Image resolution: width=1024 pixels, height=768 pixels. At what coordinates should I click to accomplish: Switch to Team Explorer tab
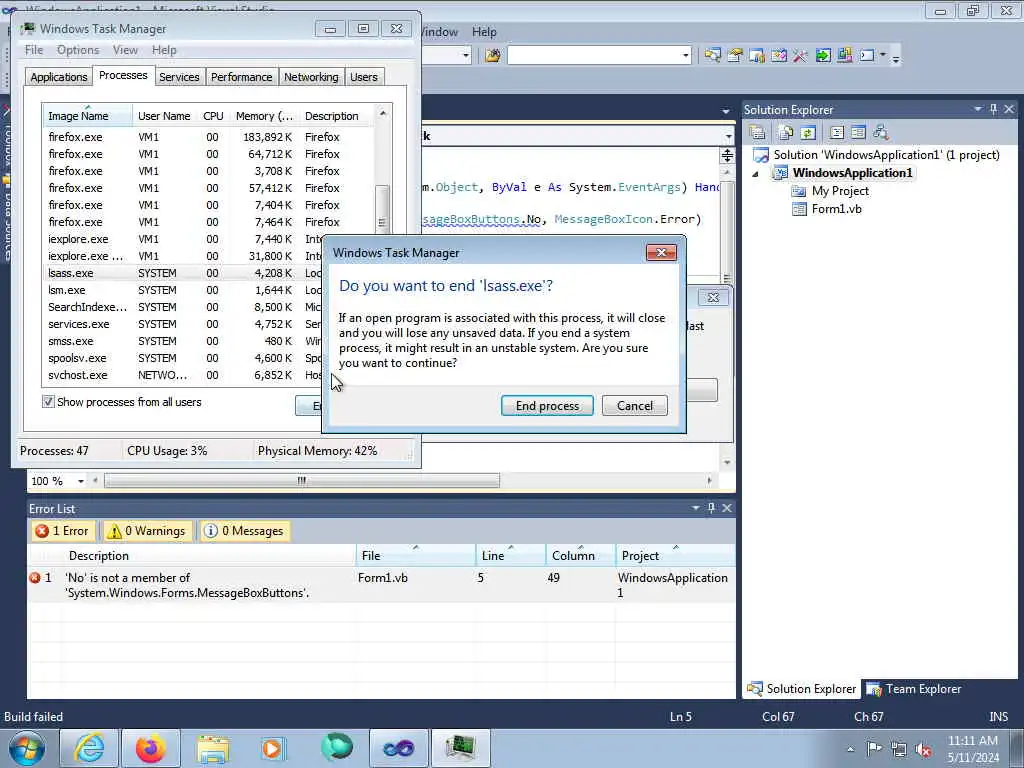pos(914,688)
